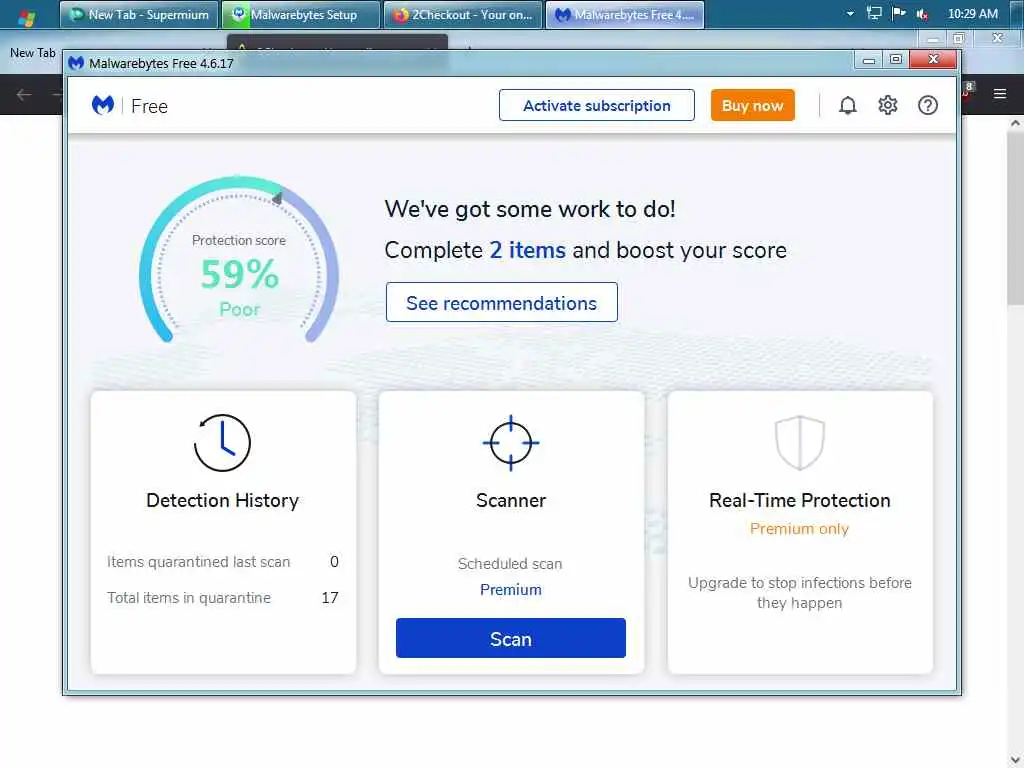Open the help question mark icon
Viewport: 1024px width, 768px height.
click(x=927, y=105)
